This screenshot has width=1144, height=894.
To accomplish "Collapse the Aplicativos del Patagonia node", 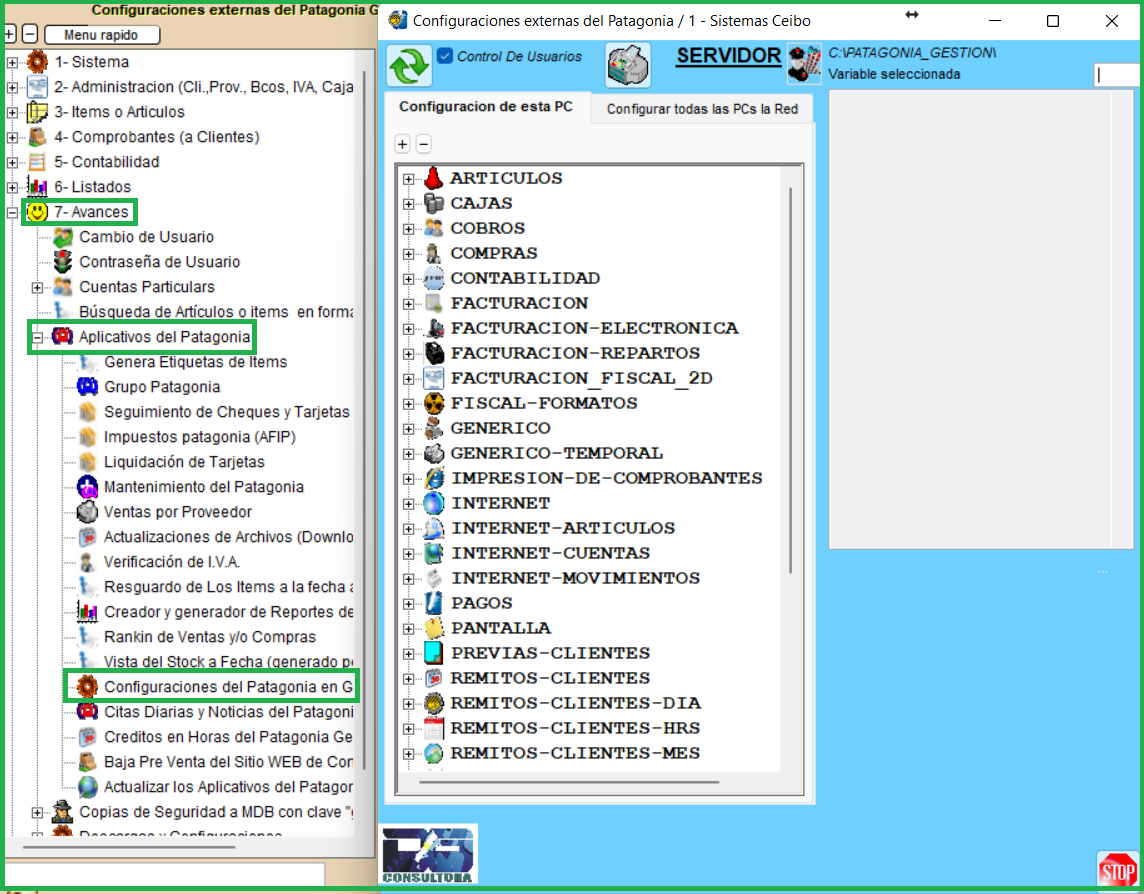I will pyautogui.click(x=37, y=337).
